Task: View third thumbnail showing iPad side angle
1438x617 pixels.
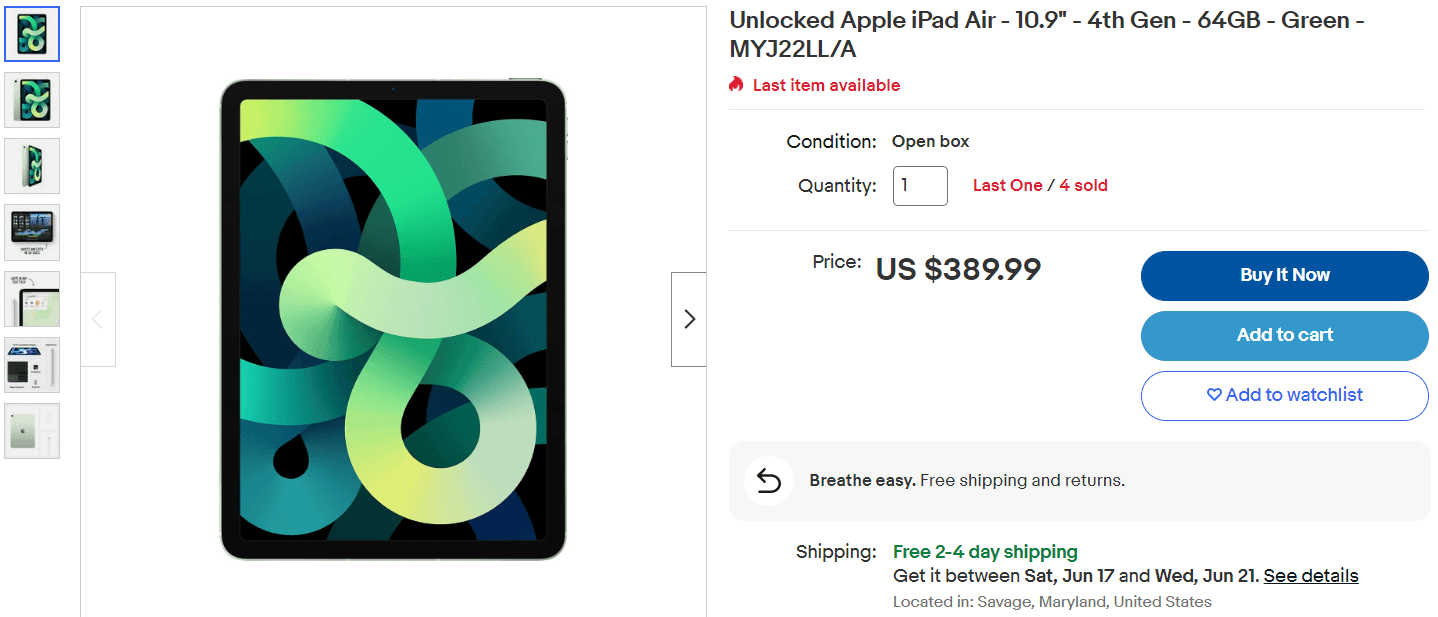Action: 32,166
